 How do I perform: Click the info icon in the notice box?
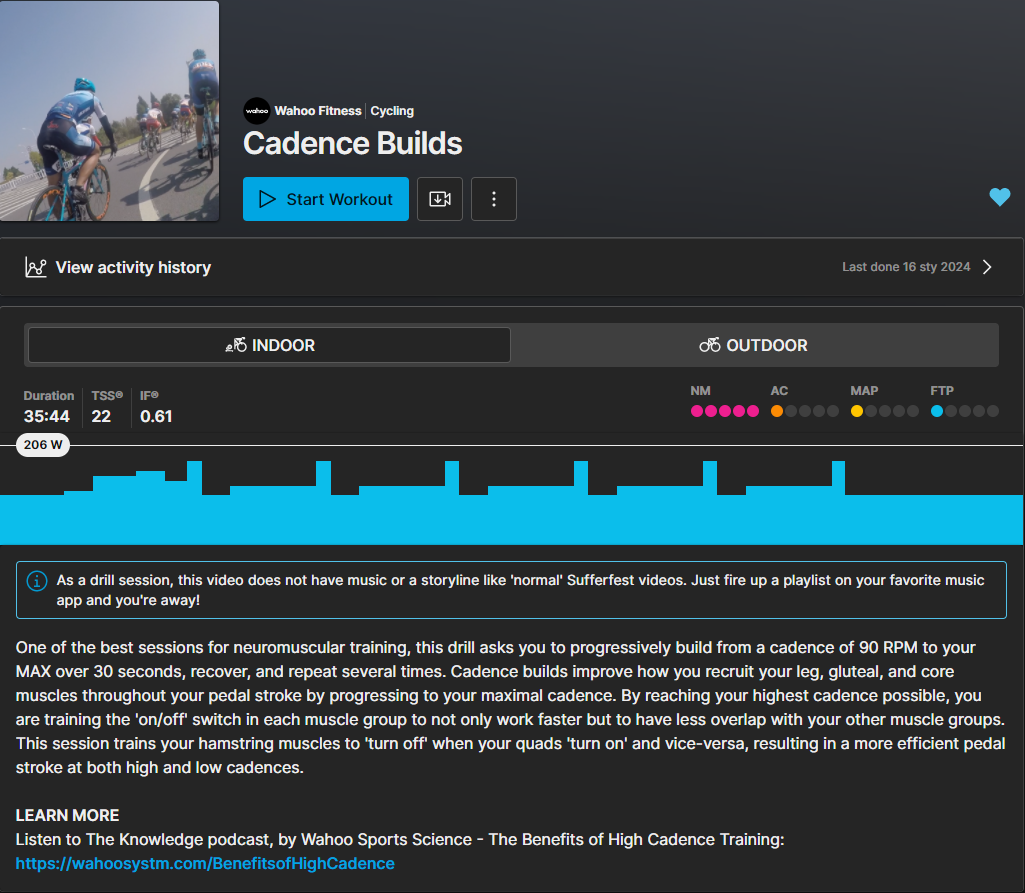pyautogui.click(x=37, y=581)
